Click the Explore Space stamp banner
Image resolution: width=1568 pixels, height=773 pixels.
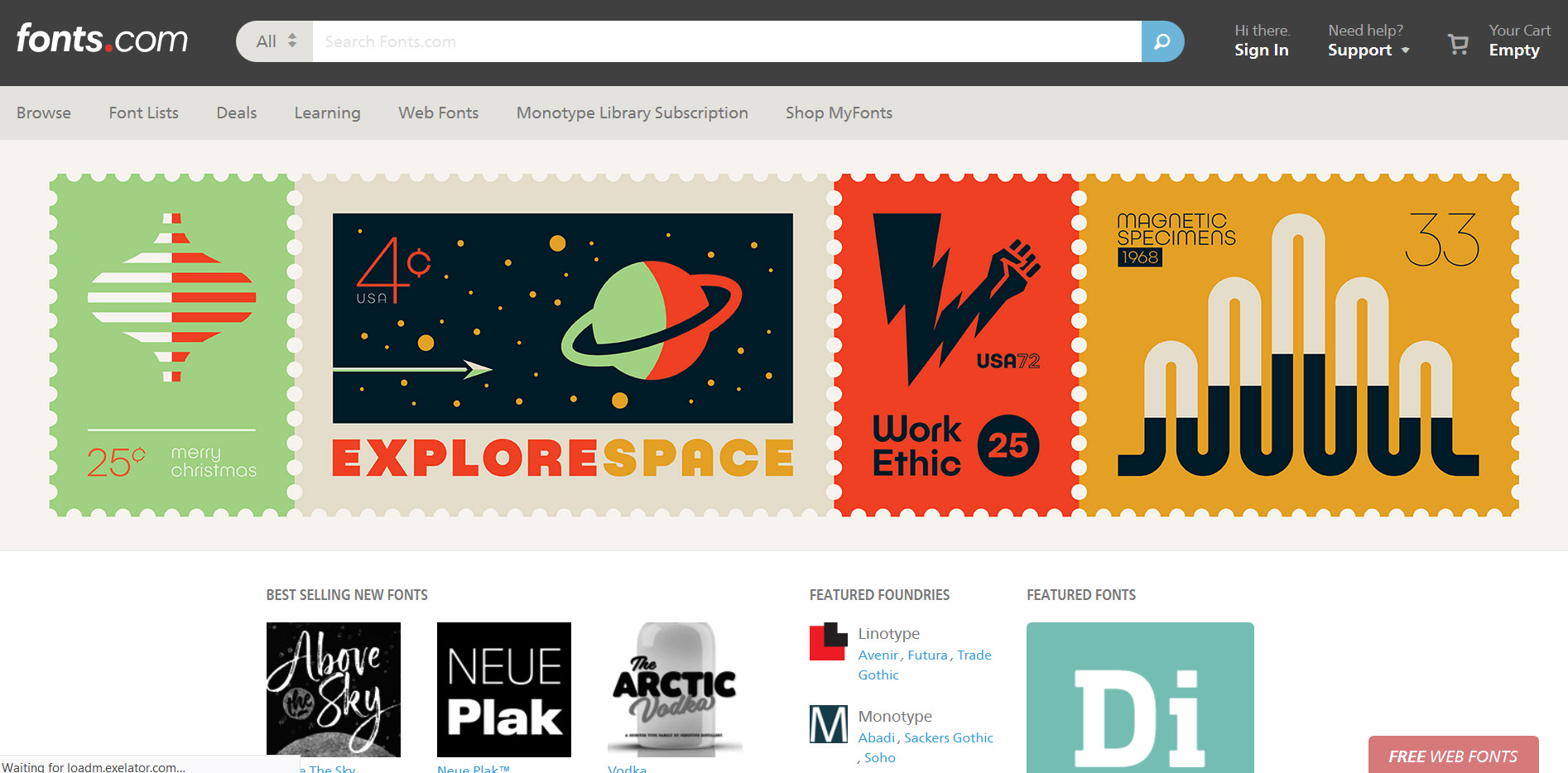[563, 346]
